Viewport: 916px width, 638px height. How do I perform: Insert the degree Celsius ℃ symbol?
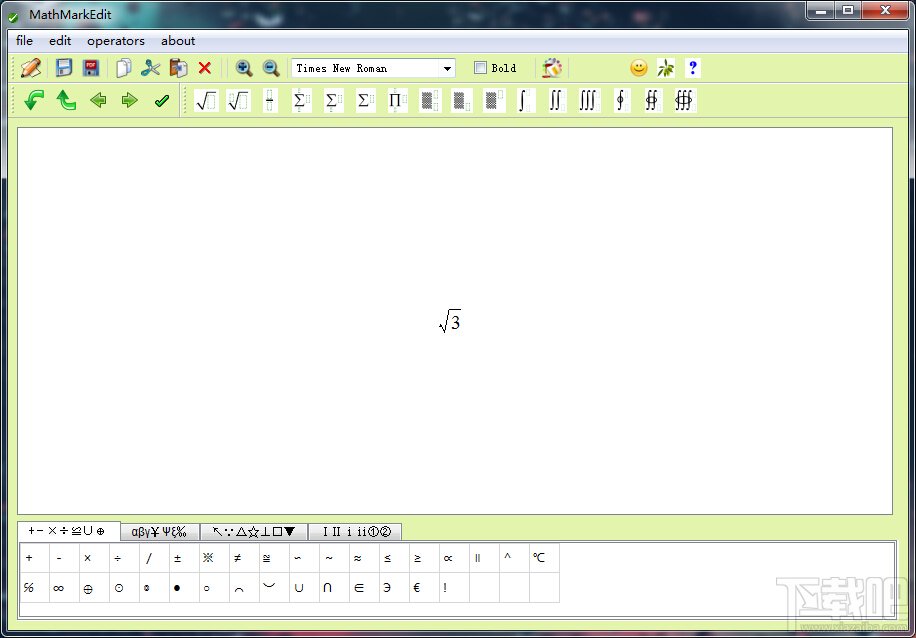pos(544,559)
